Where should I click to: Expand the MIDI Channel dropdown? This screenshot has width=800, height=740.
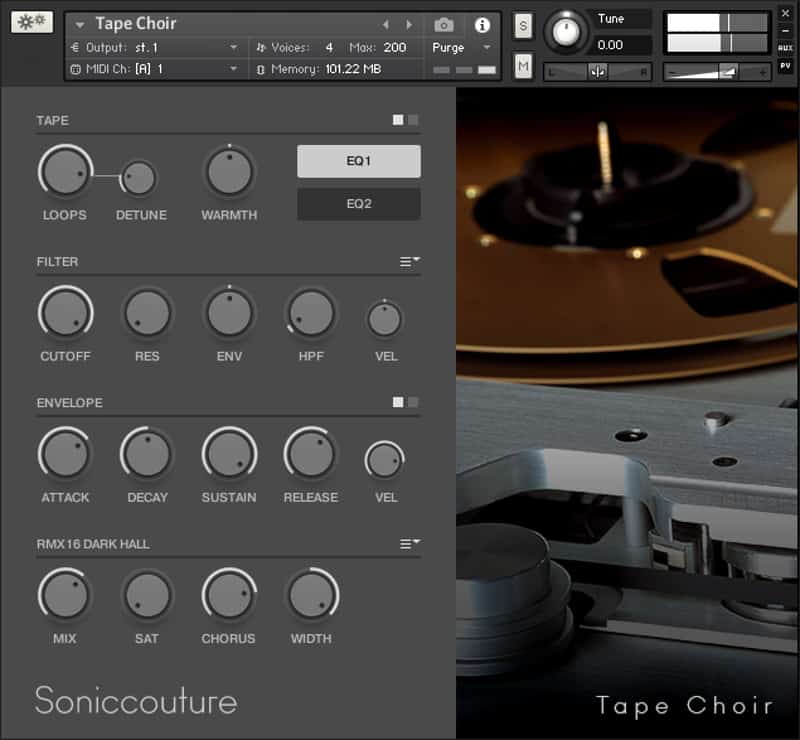[x=234, y=69]
